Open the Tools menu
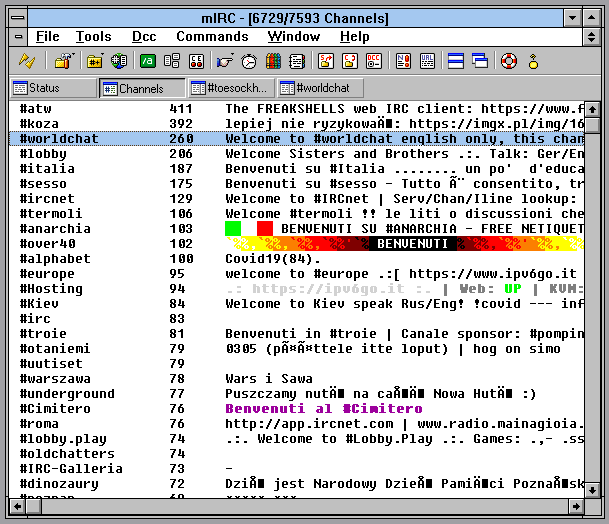Screen dimensions: 609x524 93,37
